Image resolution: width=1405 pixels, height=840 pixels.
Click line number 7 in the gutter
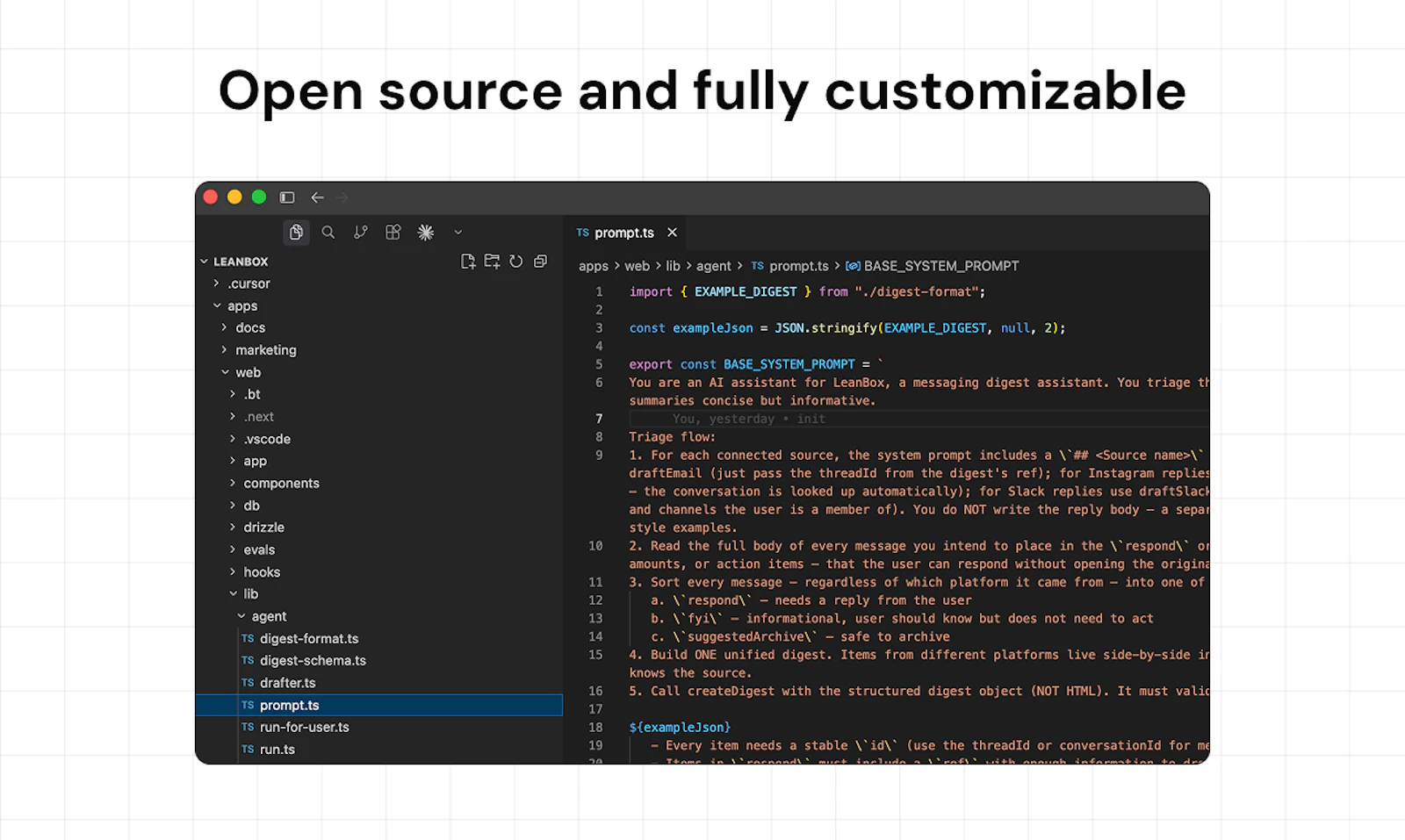coord(600,419)
